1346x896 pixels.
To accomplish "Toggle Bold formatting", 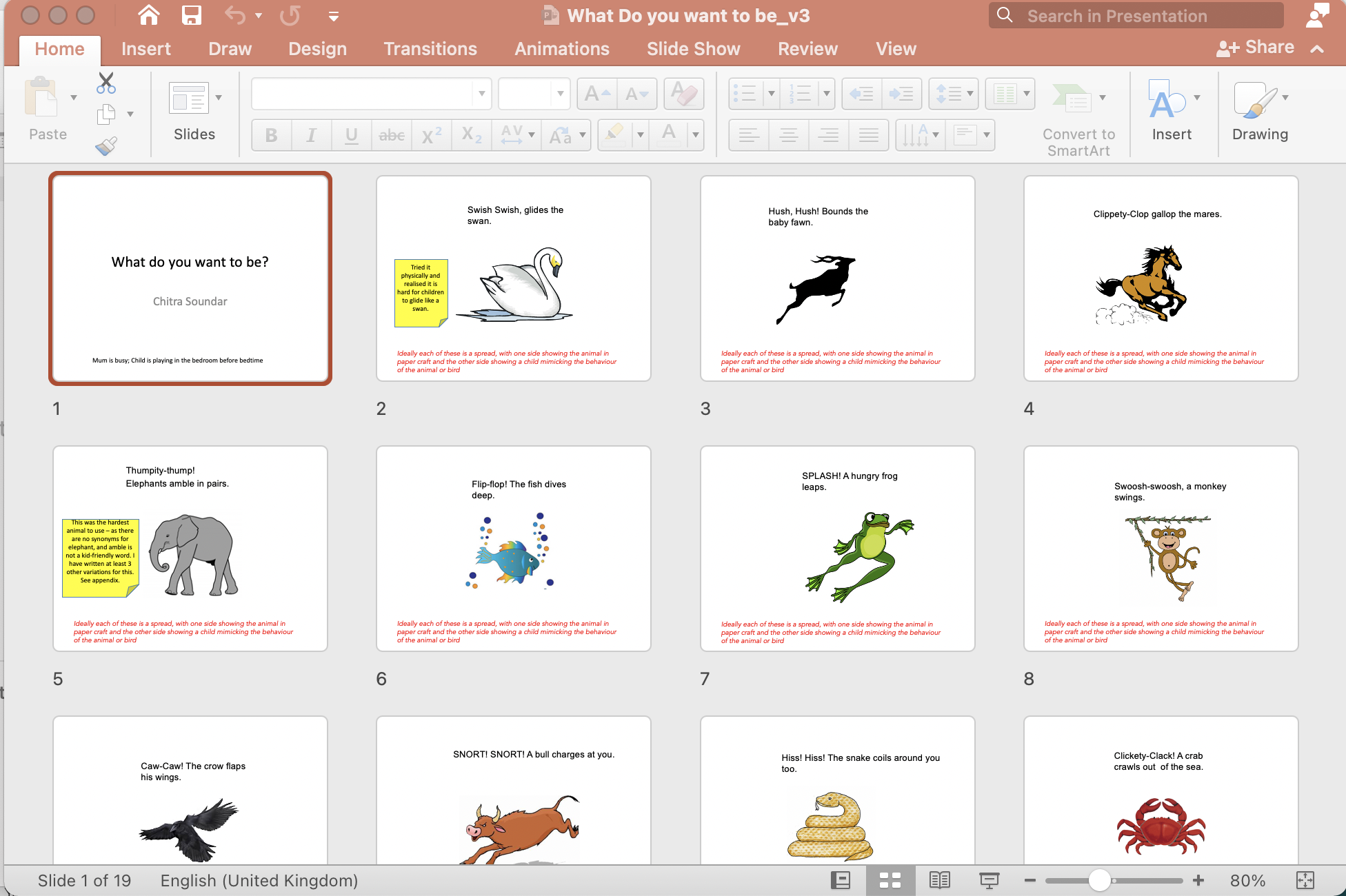I will click(x=271, y=135).
